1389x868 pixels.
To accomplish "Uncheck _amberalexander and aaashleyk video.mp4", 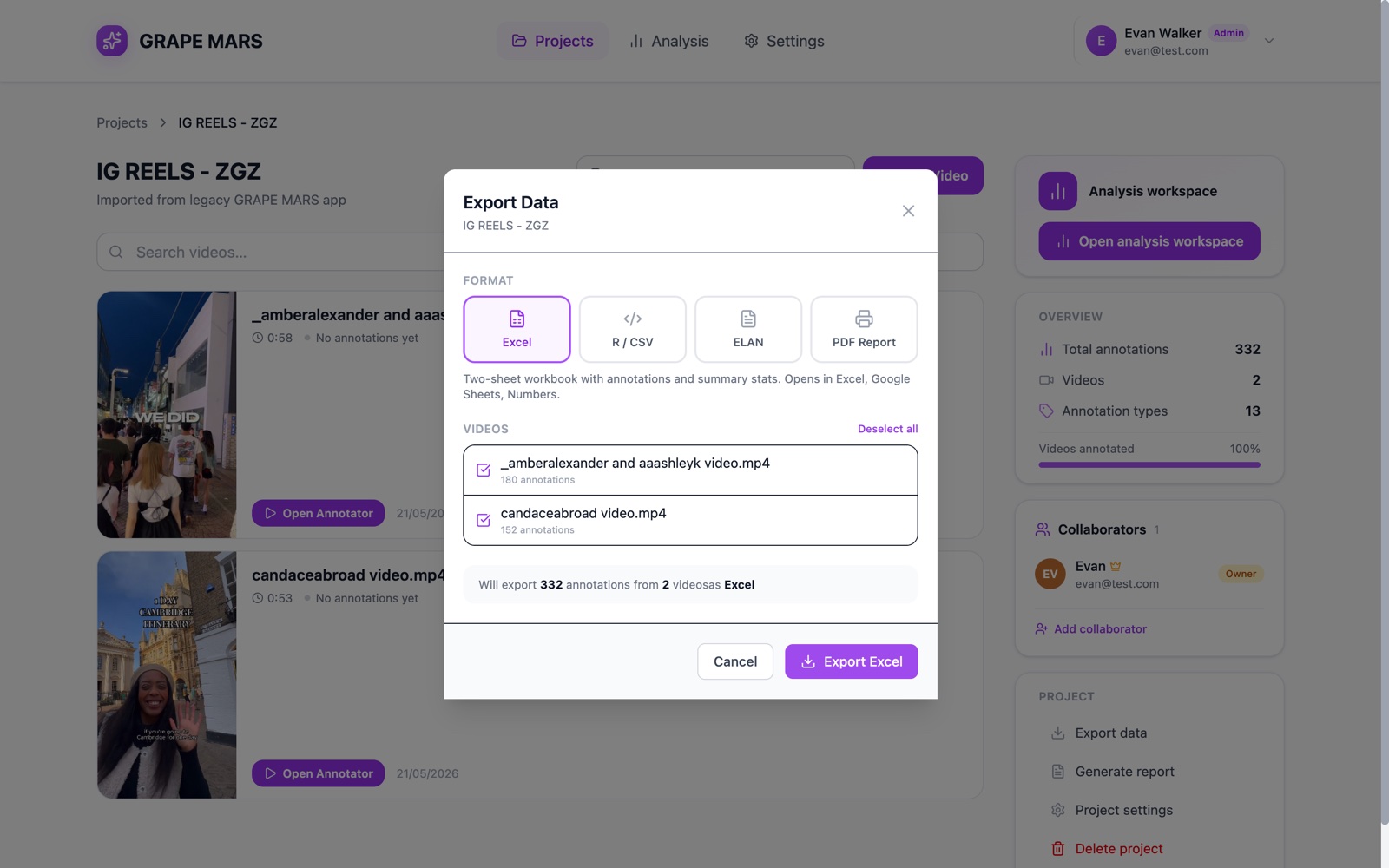I will 484,470.
